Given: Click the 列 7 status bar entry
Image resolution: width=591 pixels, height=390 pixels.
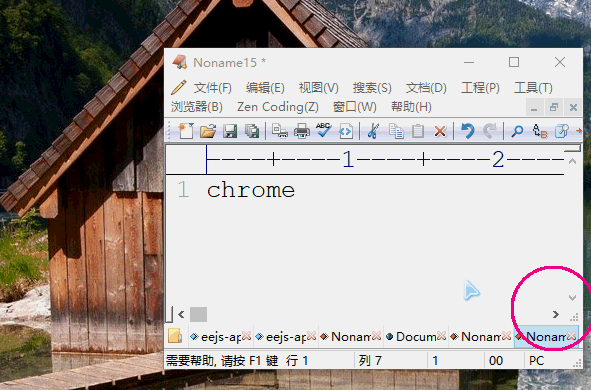Looking at the screenshot, I should click(x=370, y=361).
